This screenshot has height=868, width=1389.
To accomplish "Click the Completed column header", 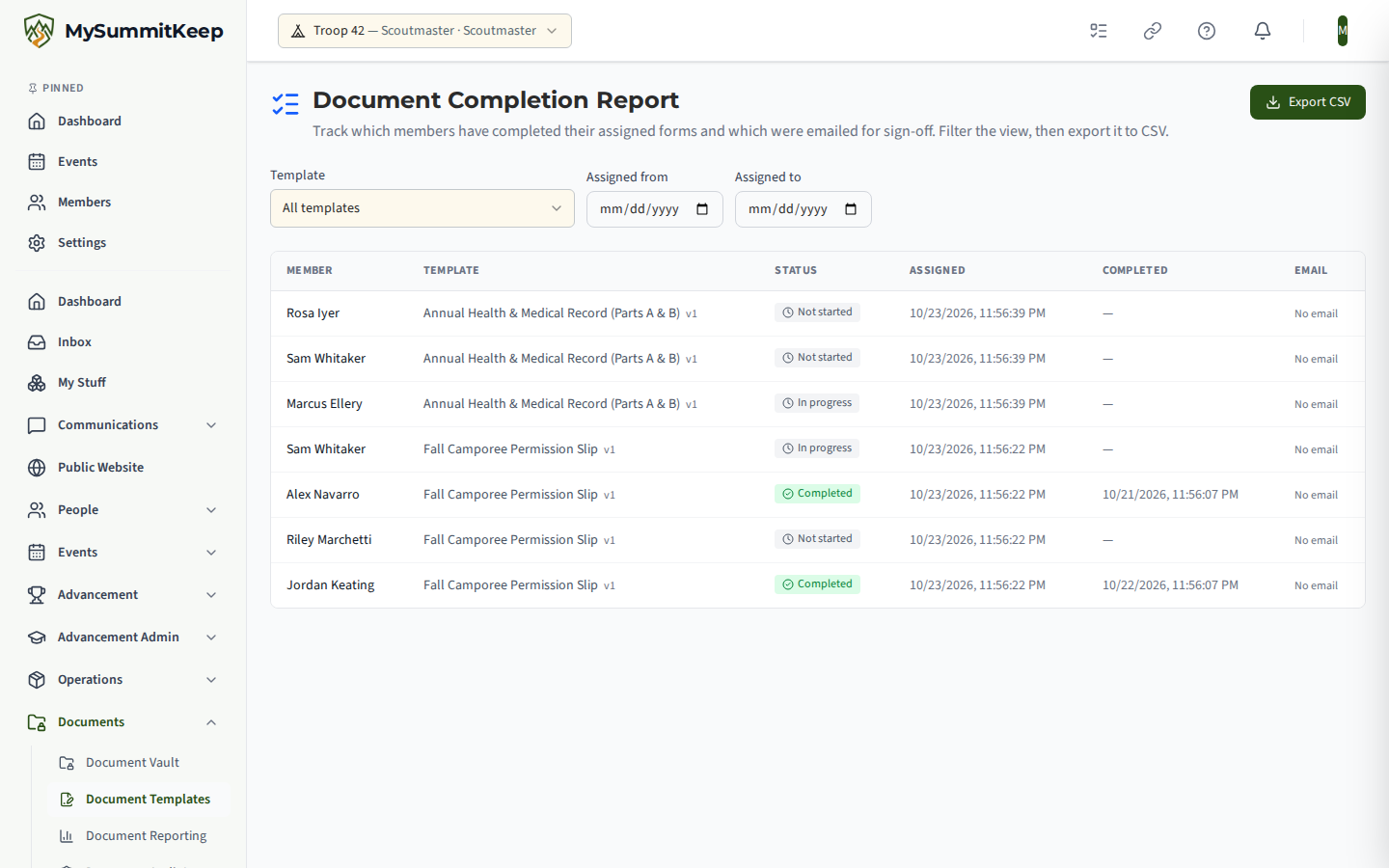I will (x=1135, y=271).
